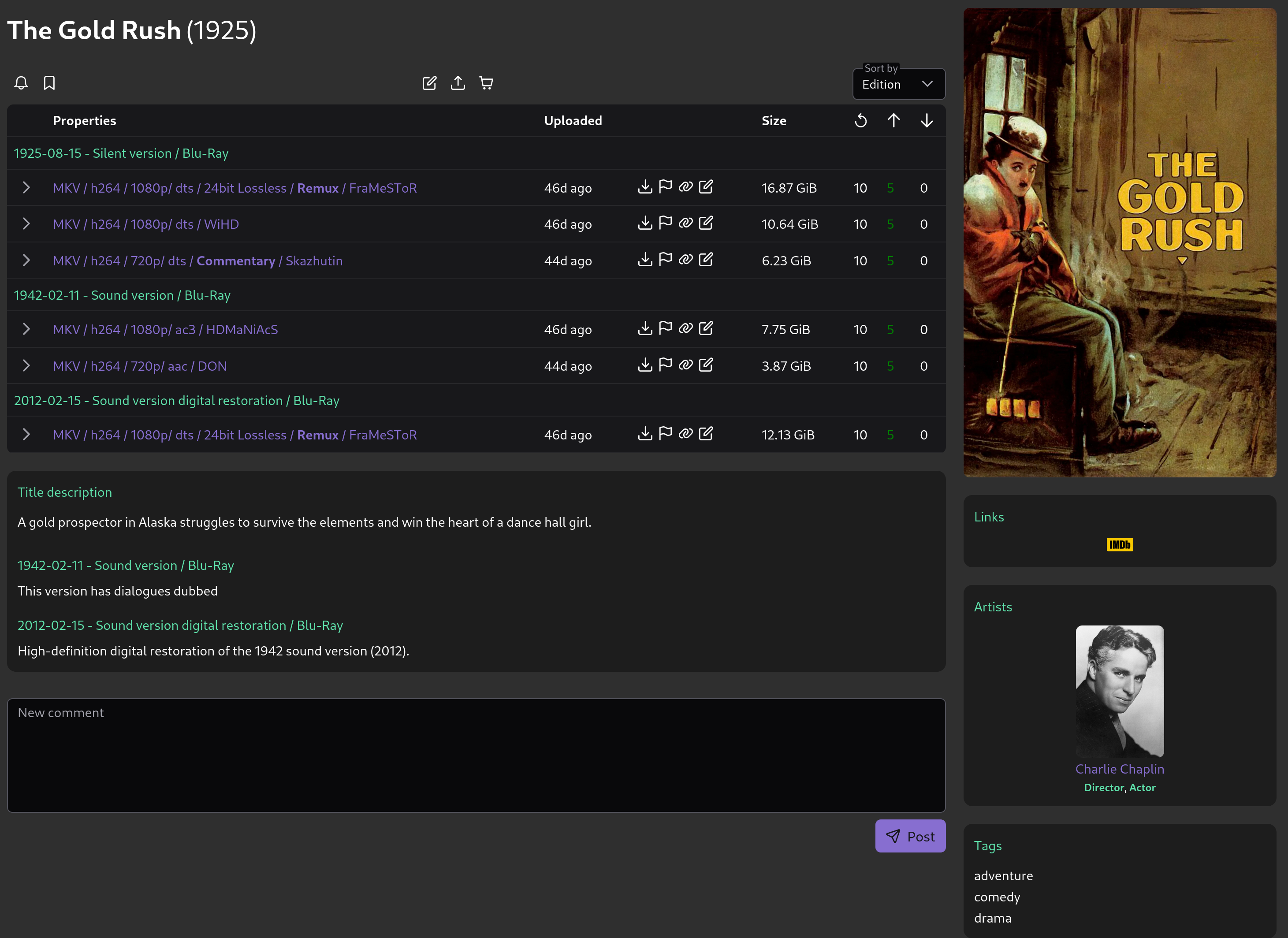
Task: Flag the WiHD 10.64 GiB torrent
Action: click(666, 223)
